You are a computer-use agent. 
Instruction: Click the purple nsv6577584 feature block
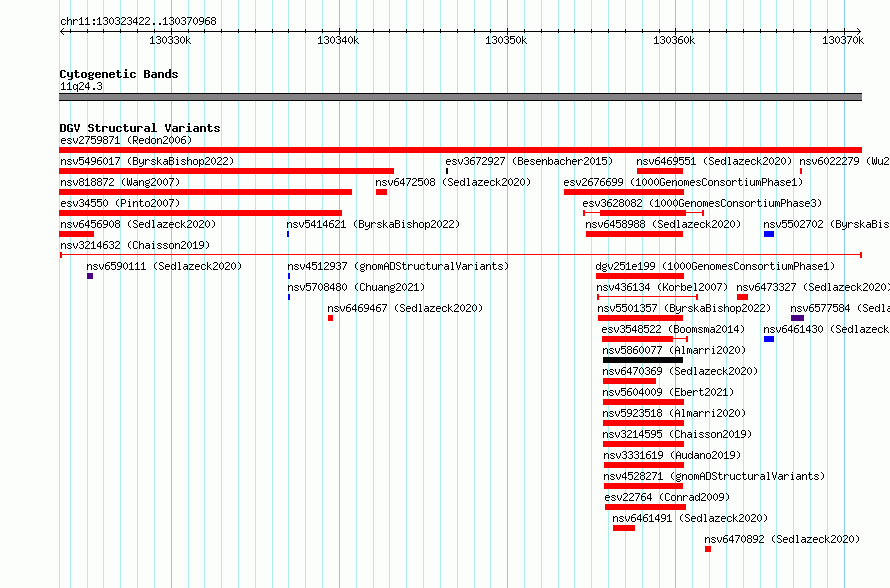797,318
